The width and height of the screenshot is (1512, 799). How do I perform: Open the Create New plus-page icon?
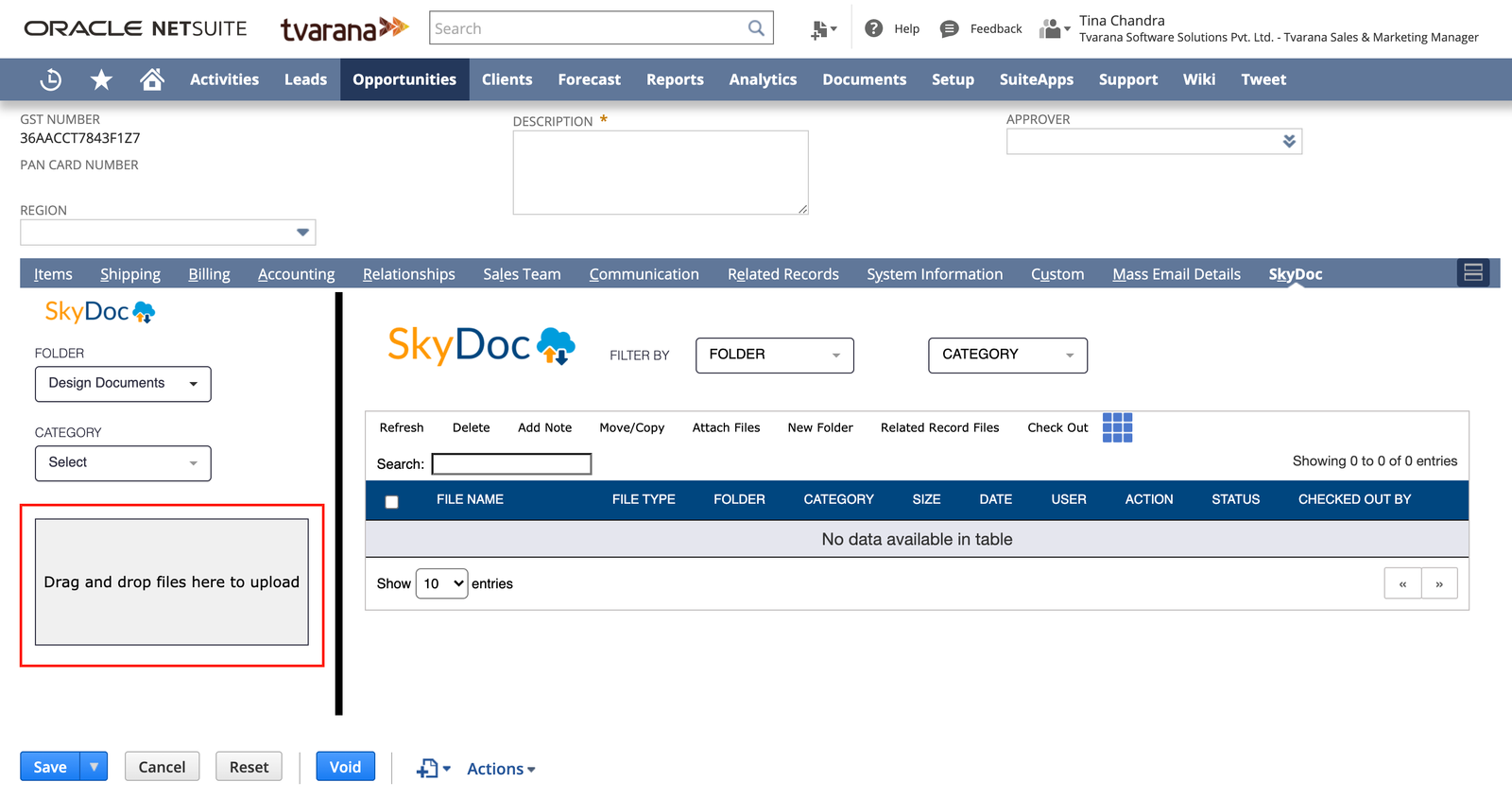coord(823,29)
